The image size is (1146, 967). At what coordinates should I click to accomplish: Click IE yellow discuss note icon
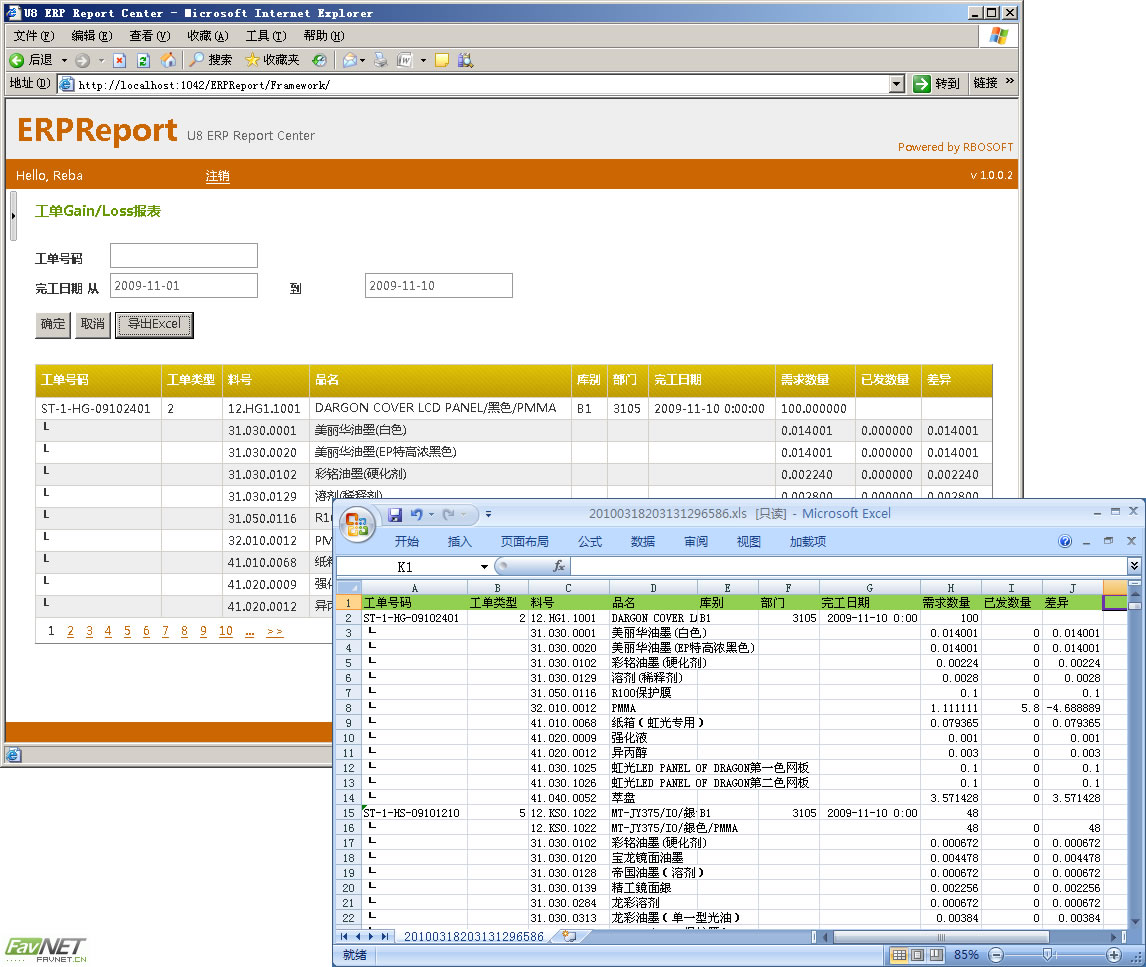442,60
